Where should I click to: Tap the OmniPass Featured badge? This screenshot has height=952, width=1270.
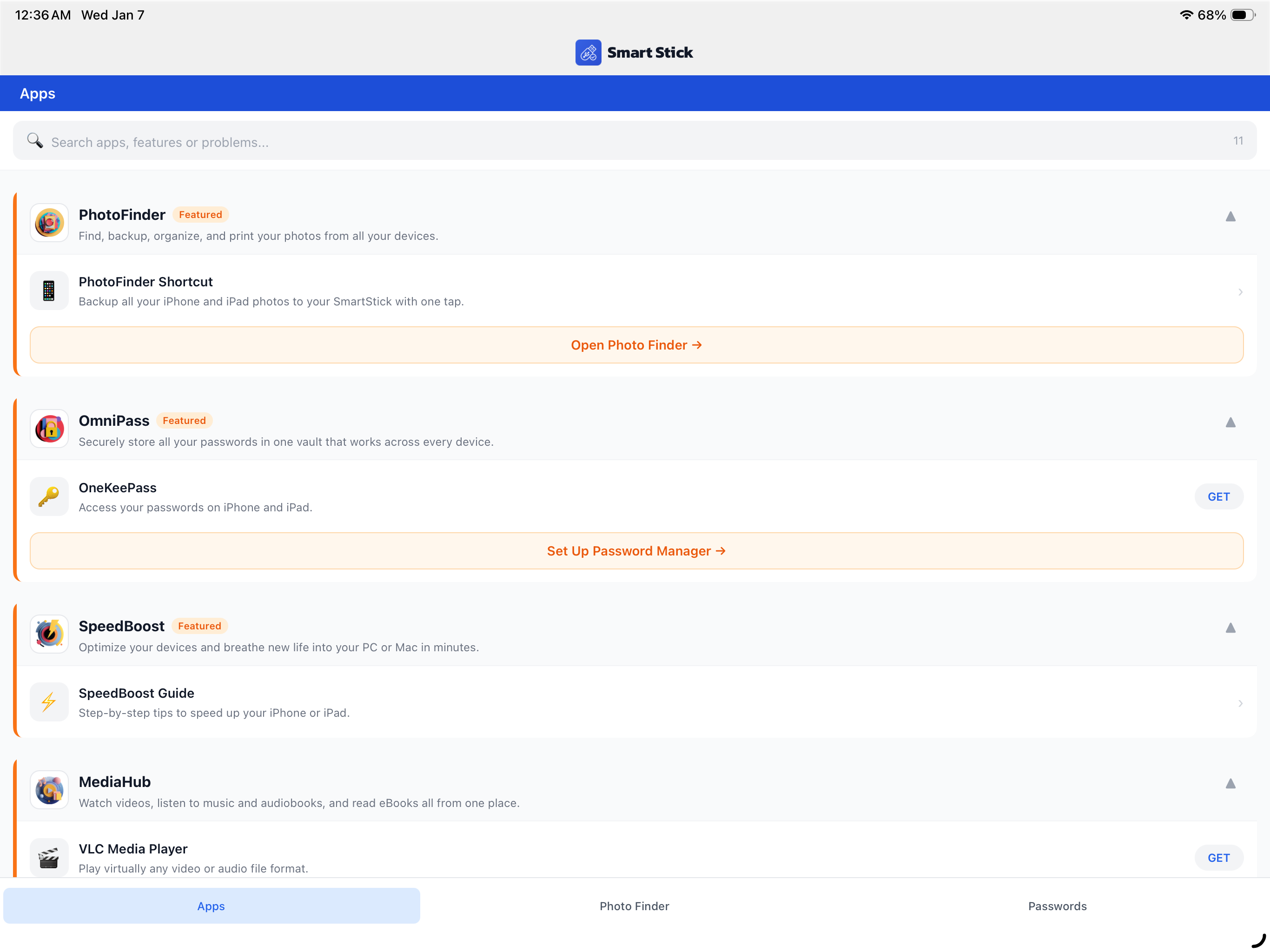coord(184,421)
